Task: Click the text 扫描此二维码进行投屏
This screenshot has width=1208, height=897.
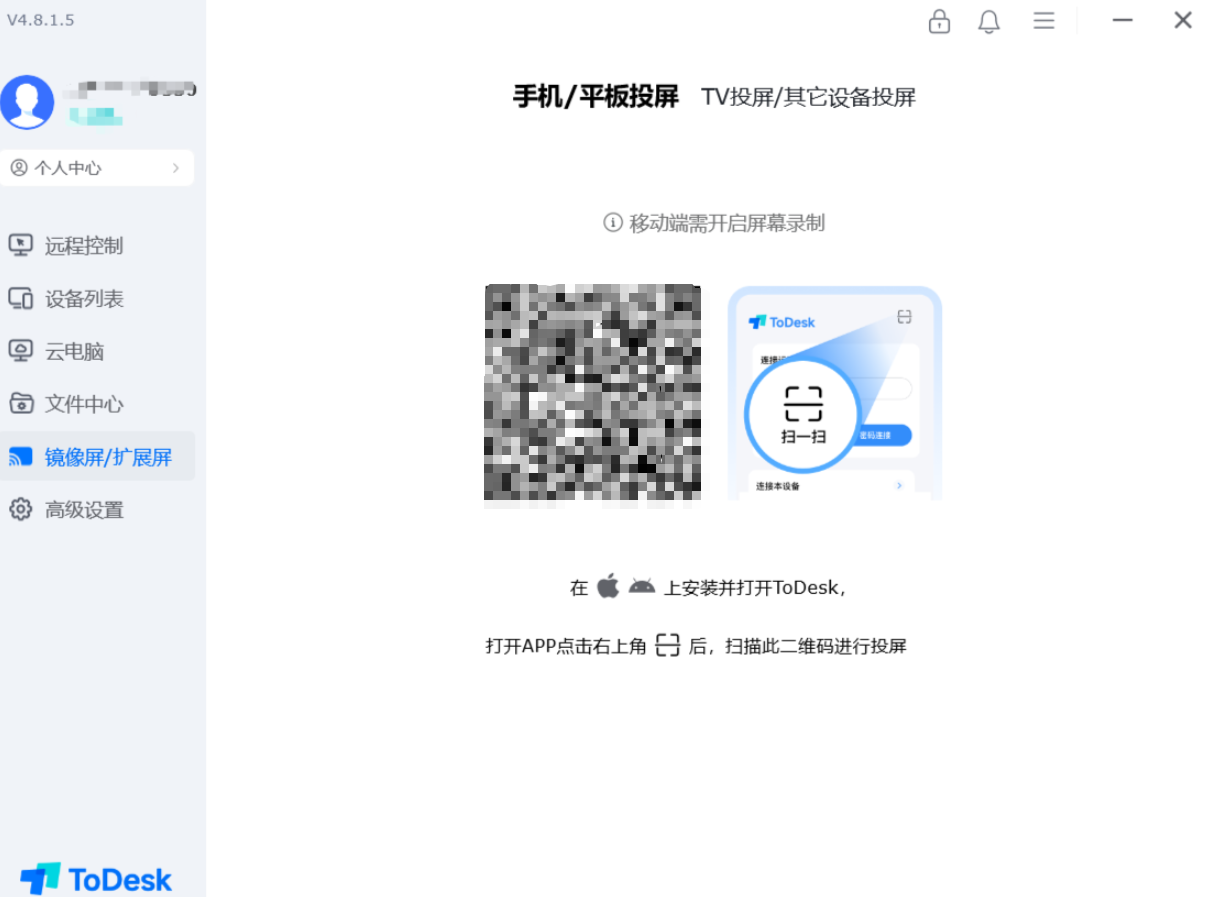Action: tap(816, 646)
